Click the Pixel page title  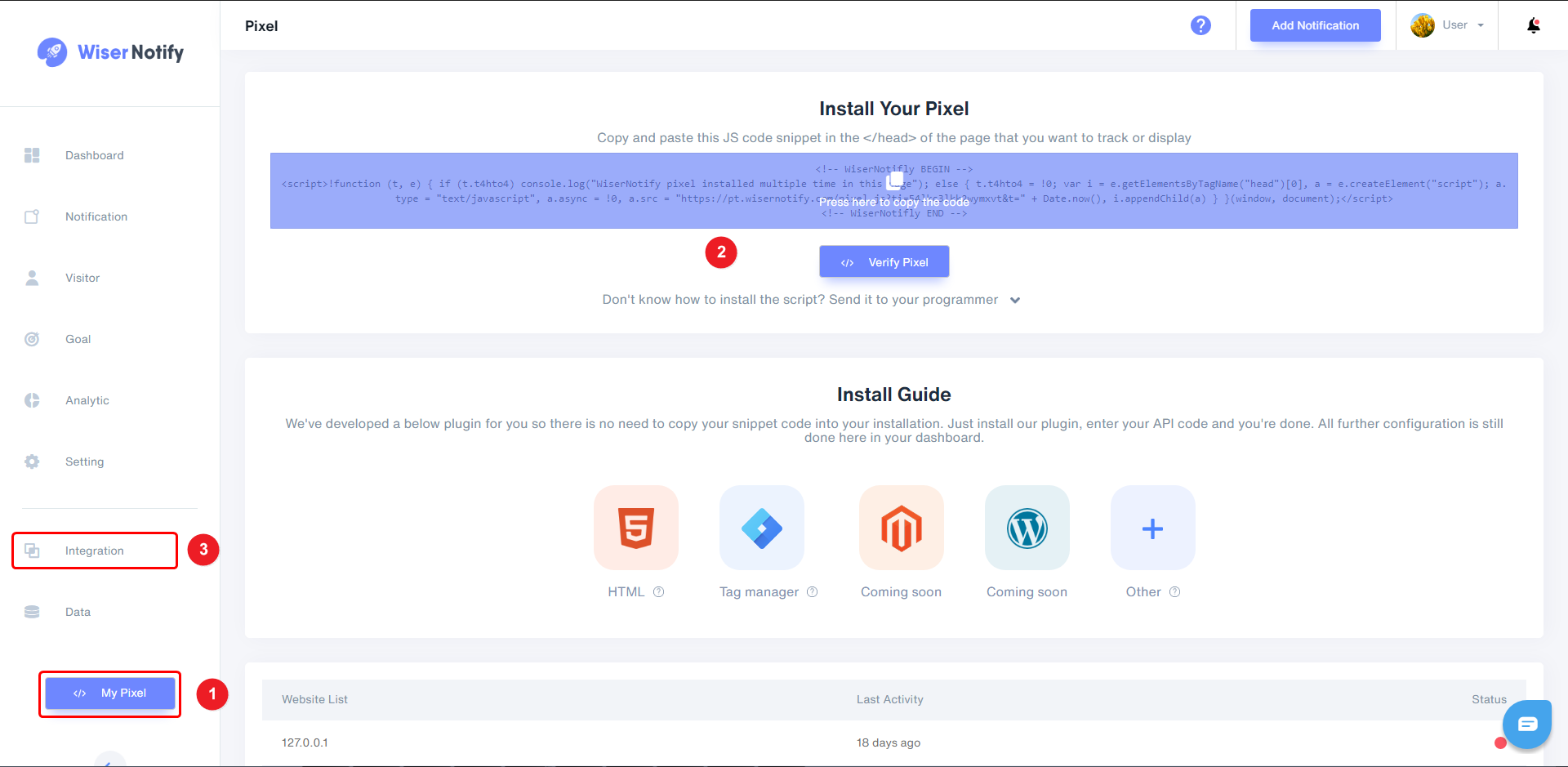pos(261,26)
